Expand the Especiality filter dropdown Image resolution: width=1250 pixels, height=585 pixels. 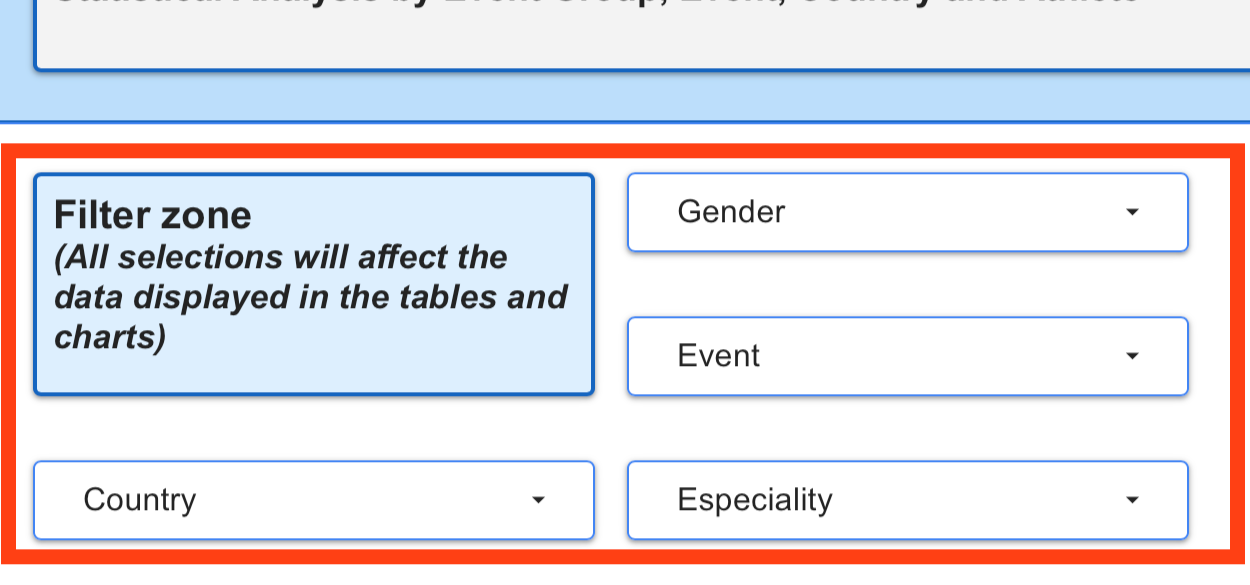(x=907, y=500)
